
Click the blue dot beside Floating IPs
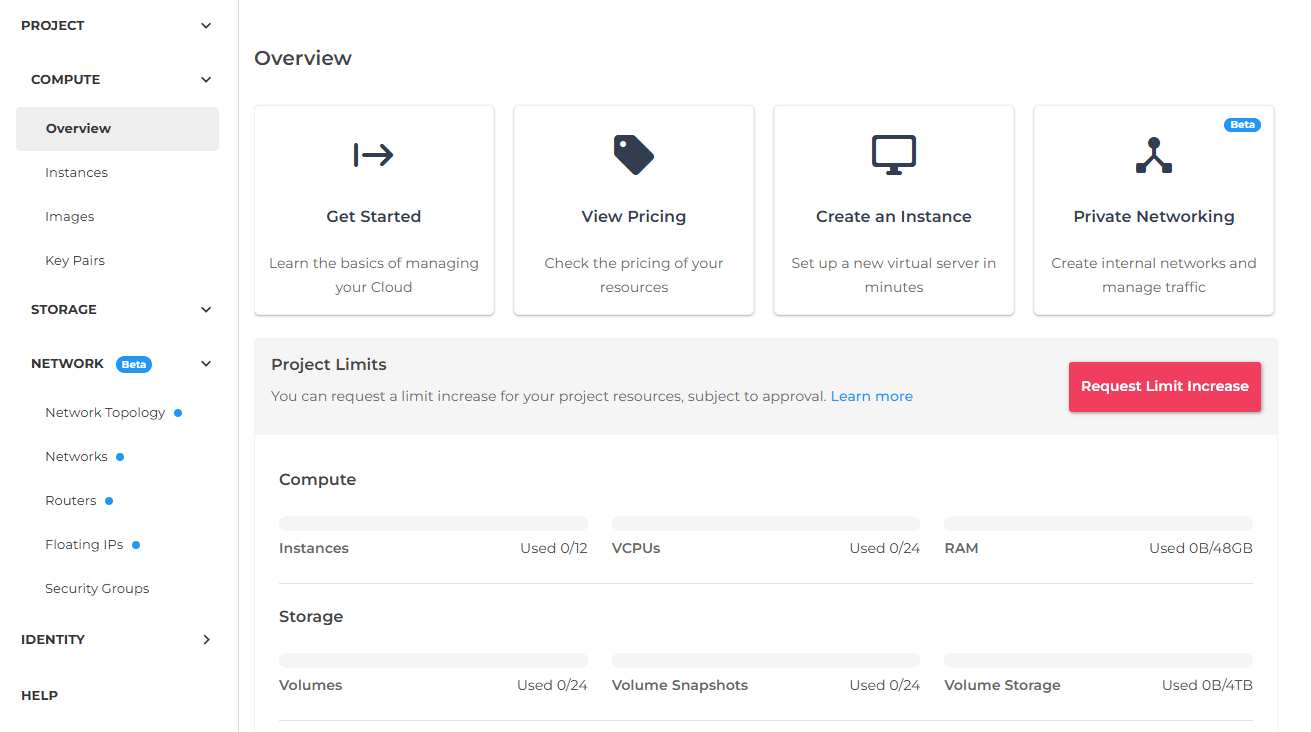pos(136,545)
